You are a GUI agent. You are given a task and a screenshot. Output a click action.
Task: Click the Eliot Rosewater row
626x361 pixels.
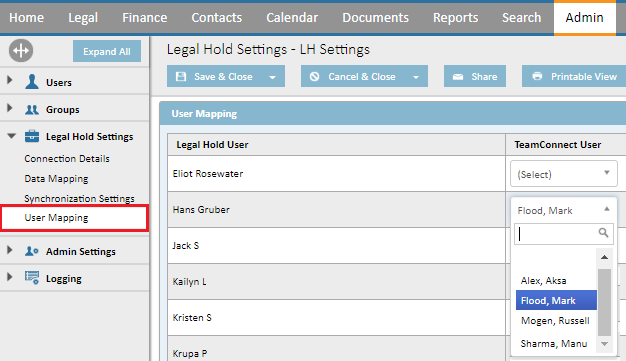pyautogui.click(x=336, y=174)
